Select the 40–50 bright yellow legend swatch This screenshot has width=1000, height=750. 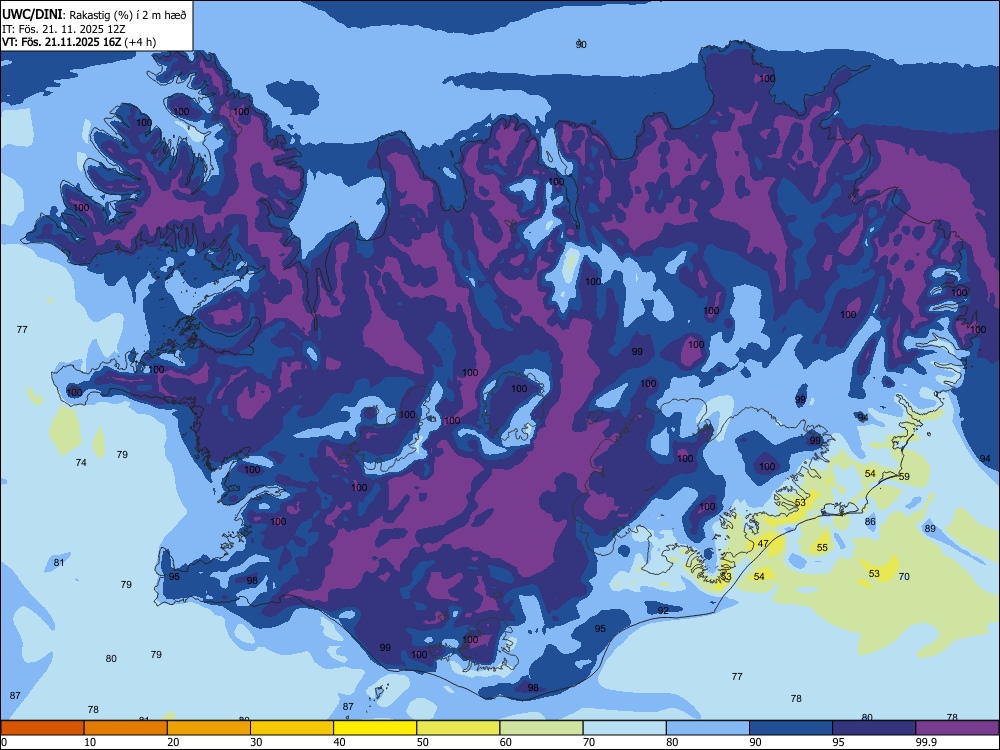tap(375, 728)
